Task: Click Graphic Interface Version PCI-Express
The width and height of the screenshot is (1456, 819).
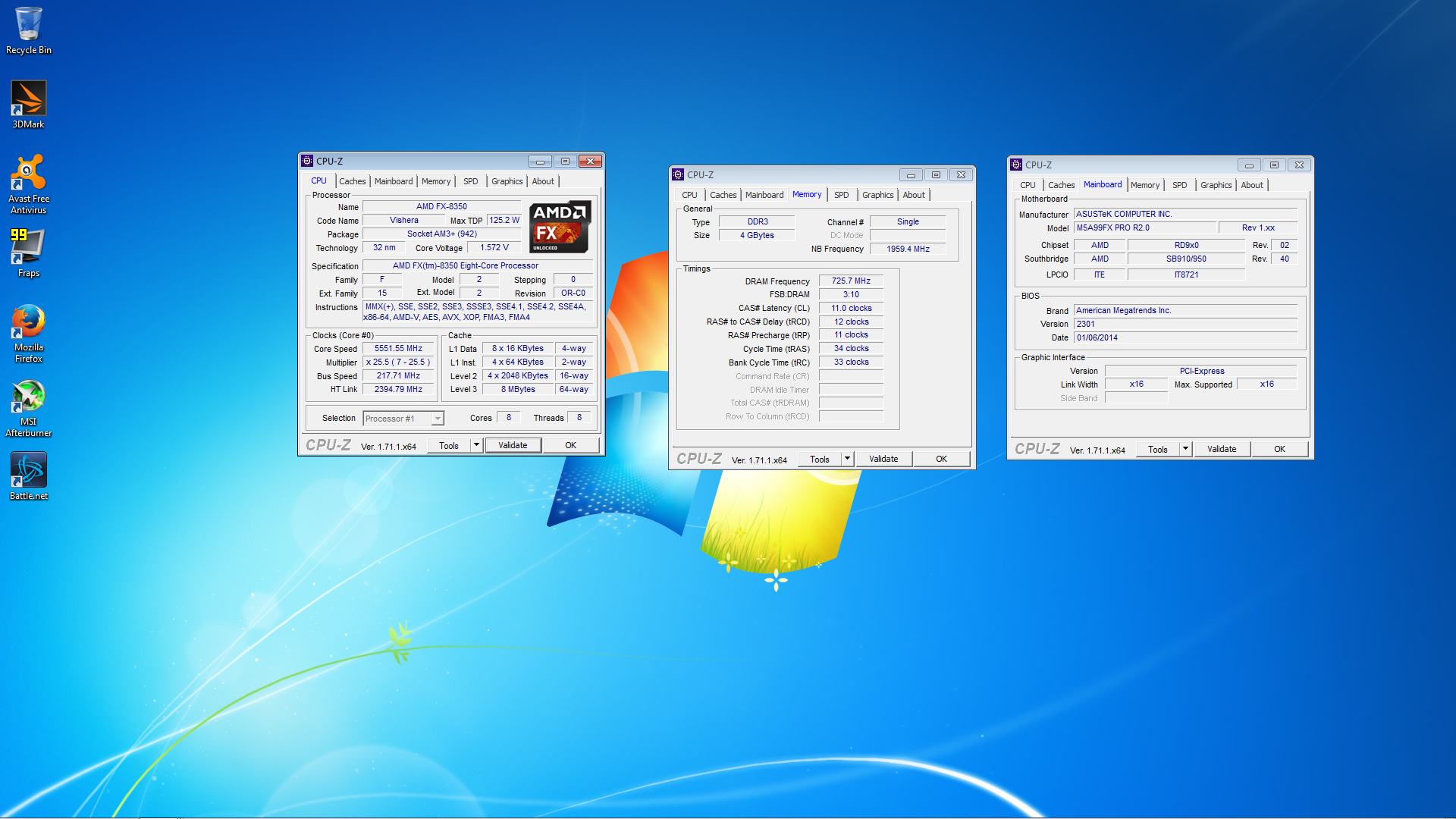Action: coord(1201,371)
